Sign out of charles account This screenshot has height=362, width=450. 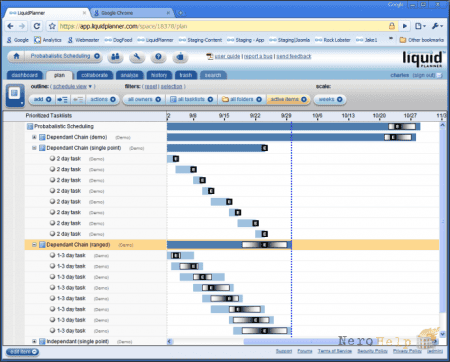pos(424,75)
